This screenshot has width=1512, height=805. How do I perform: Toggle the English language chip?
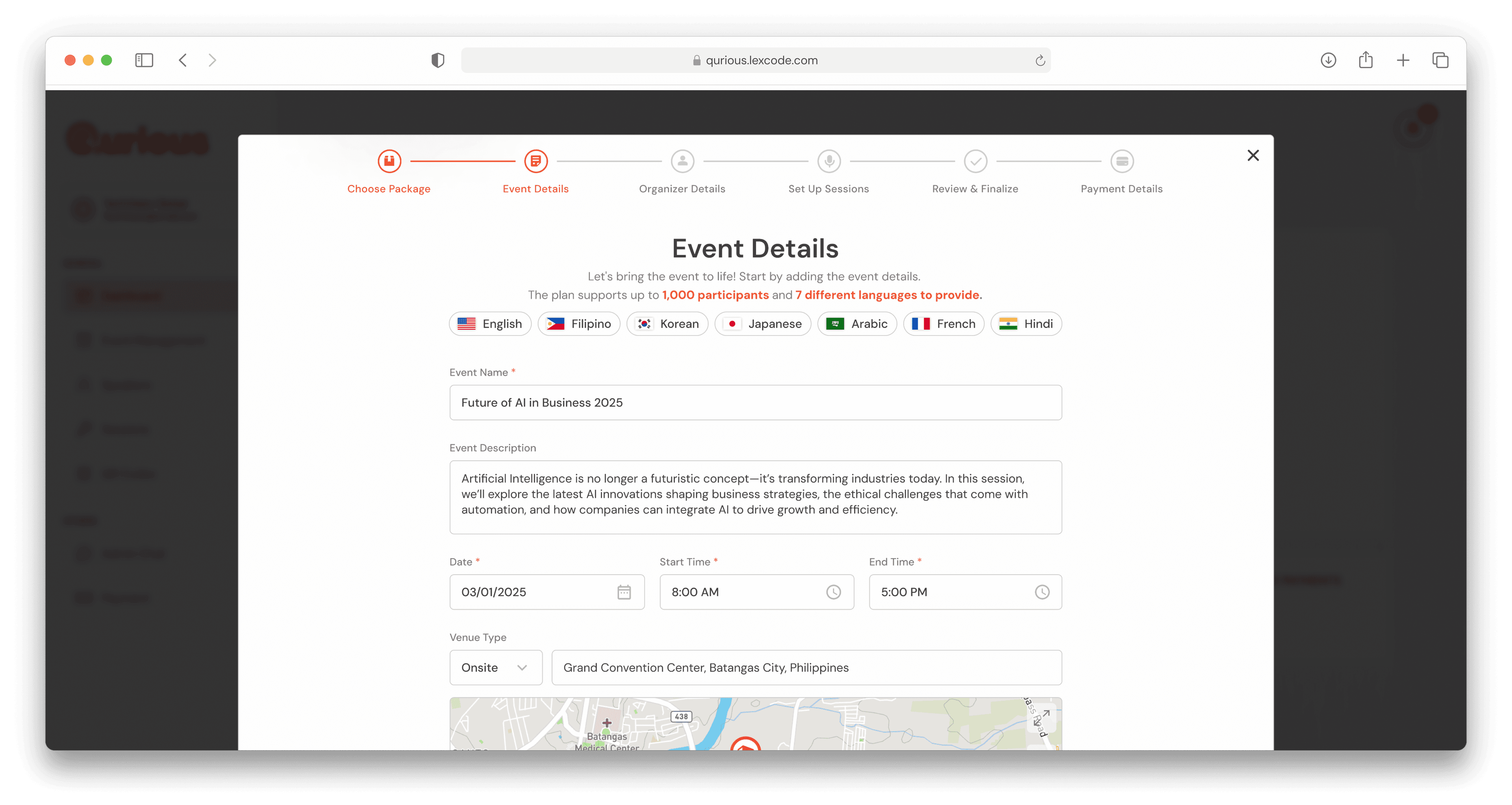coord(489,323)
